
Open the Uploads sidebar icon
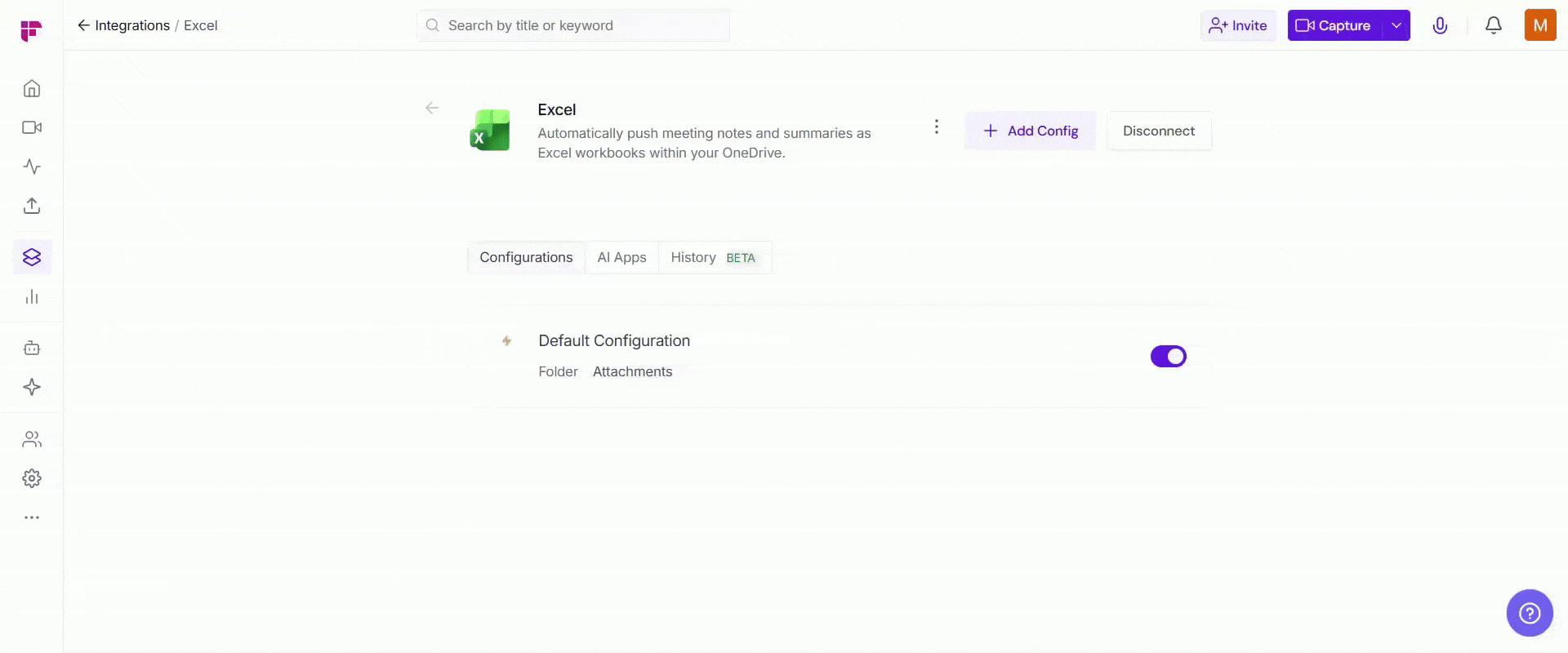click(x=31, y=206)
